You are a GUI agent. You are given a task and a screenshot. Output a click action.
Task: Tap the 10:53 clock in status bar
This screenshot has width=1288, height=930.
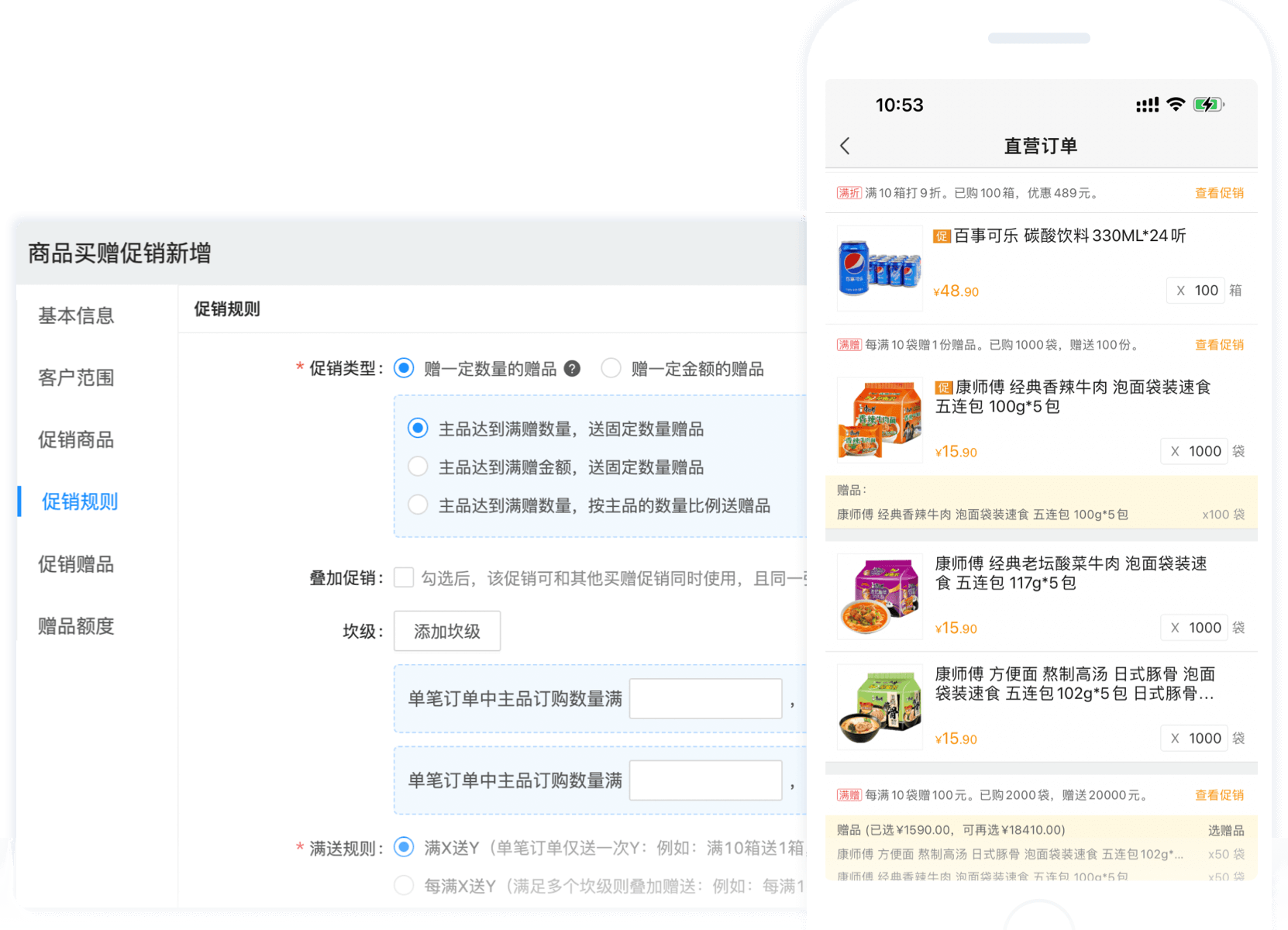899,105
